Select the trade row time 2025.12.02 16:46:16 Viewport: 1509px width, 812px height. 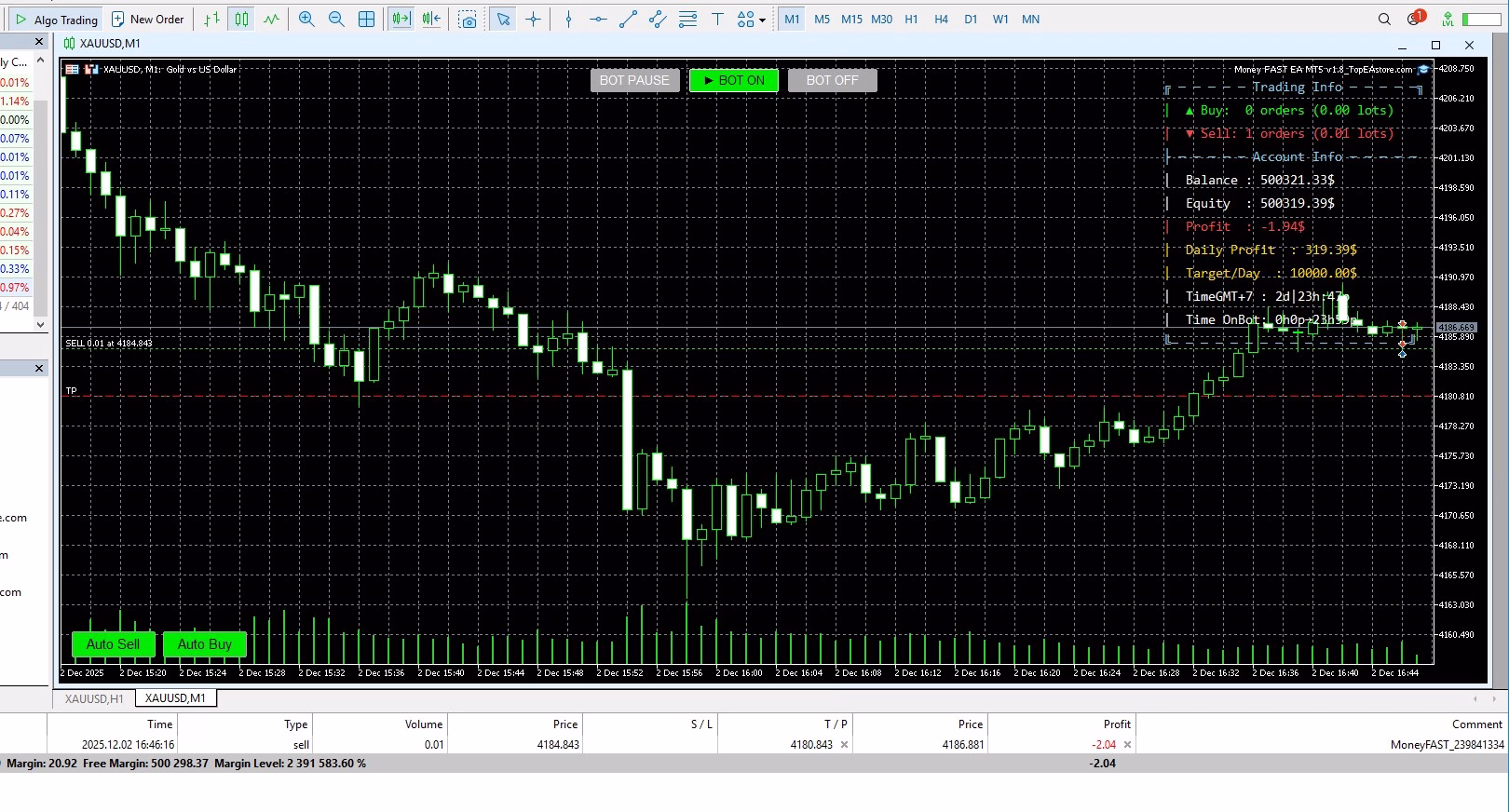[128, 745]
